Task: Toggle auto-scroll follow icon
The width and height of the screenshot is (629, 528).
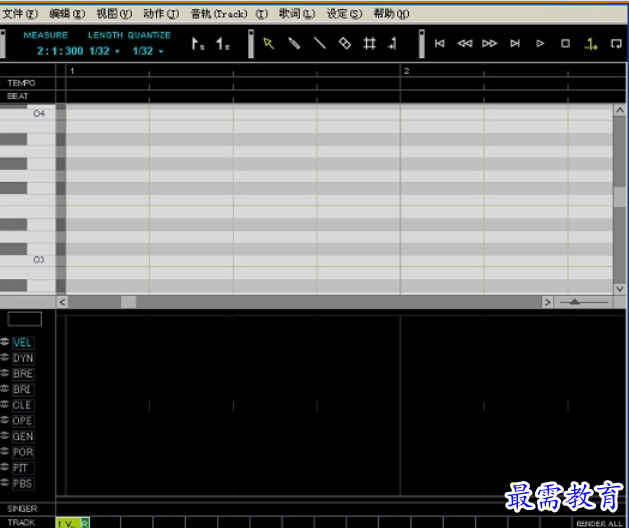Action: (x=590, y=44)
